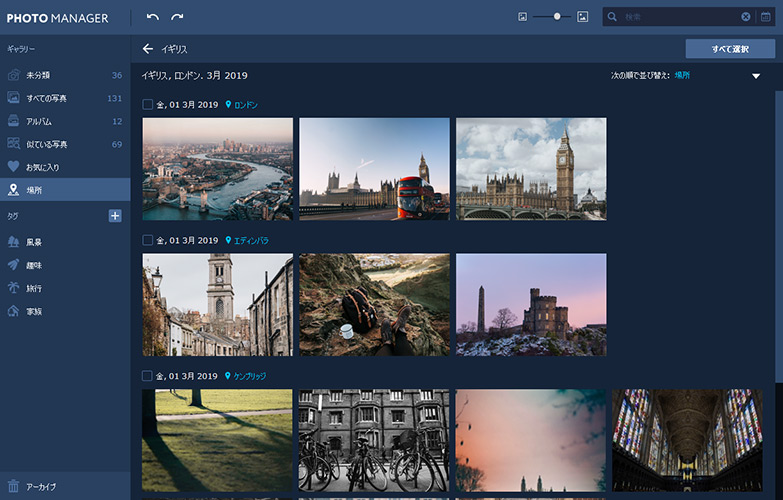Click the ロンドン location pin icon
The height and width of the screenshot is (500, 783).
click(228, 104)
